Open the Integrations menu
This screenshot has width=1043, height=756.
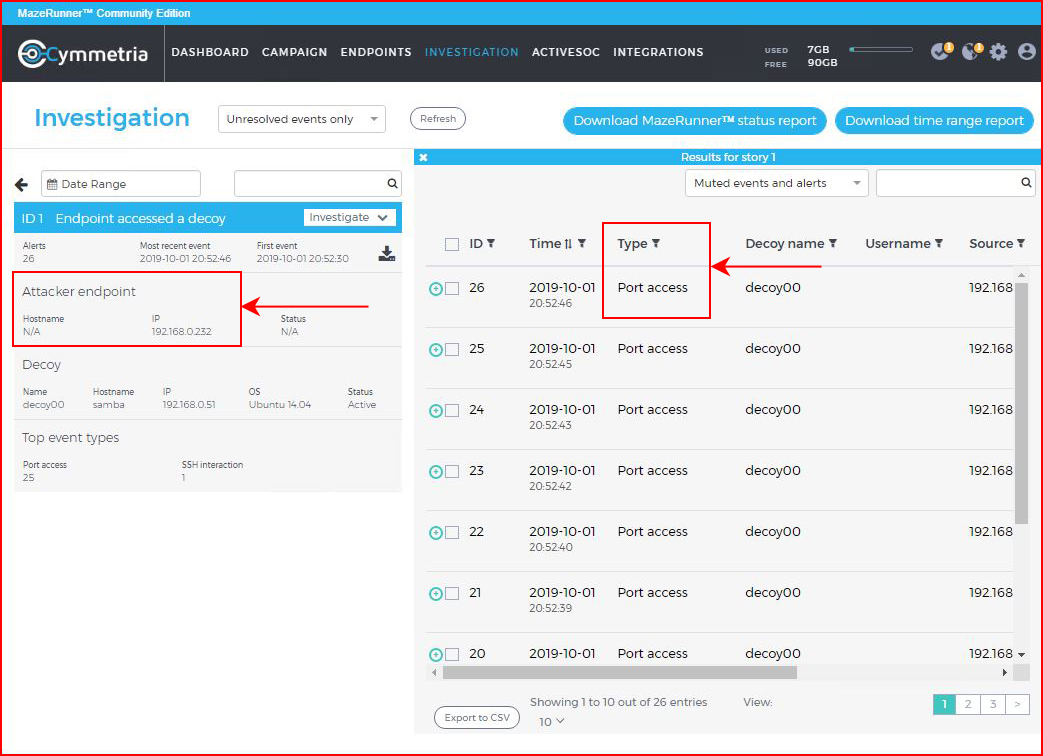(x=658, y=52)
